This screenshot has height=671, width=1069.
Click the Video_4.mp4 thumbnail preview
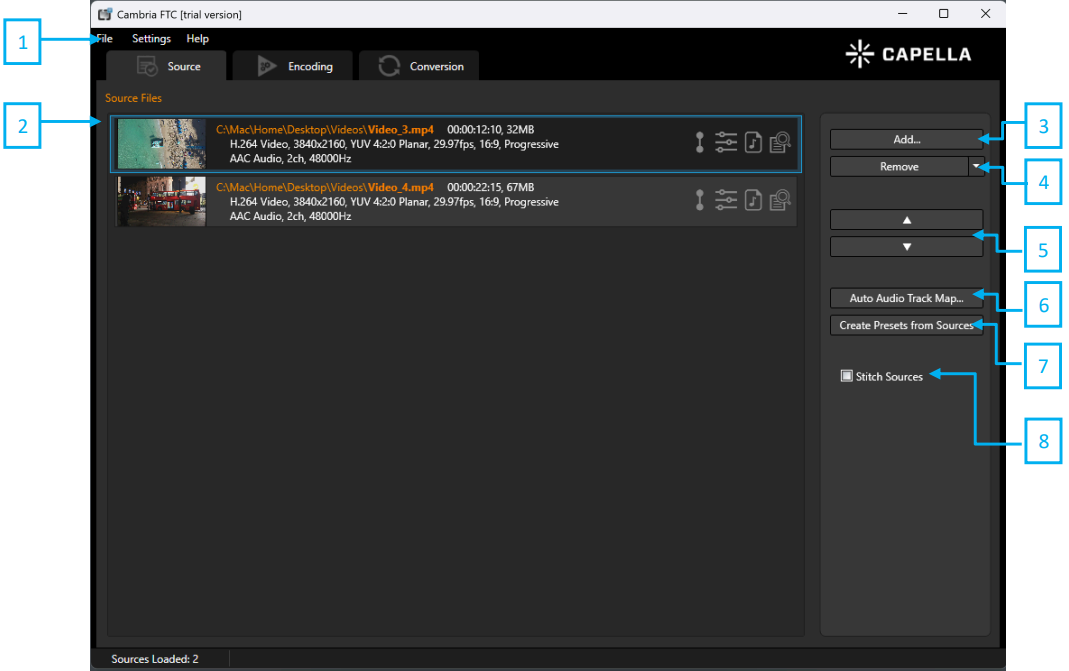coord(161,201)
